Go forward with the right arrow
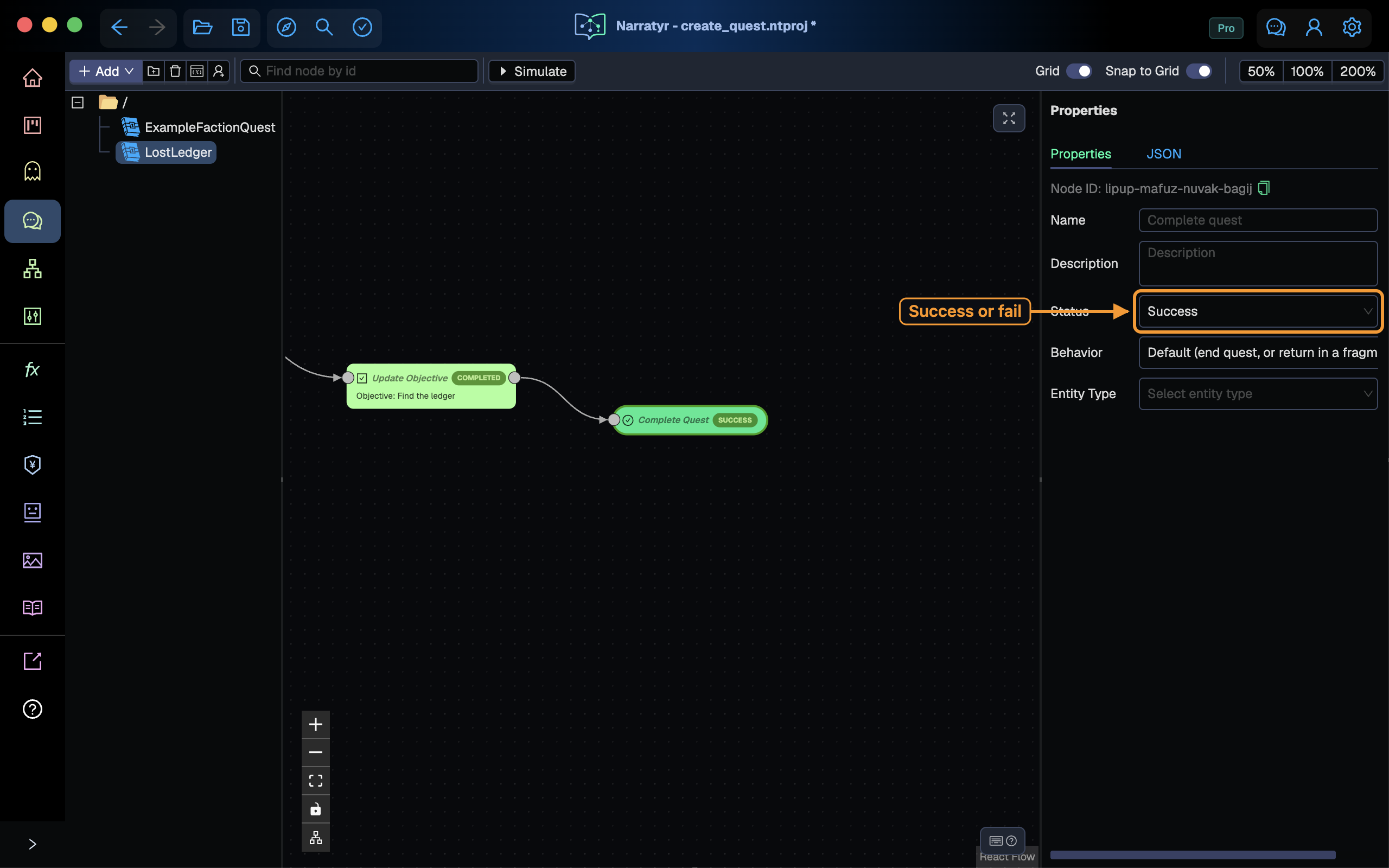Viewport: 1389px width, 868px height. point(157,27)
